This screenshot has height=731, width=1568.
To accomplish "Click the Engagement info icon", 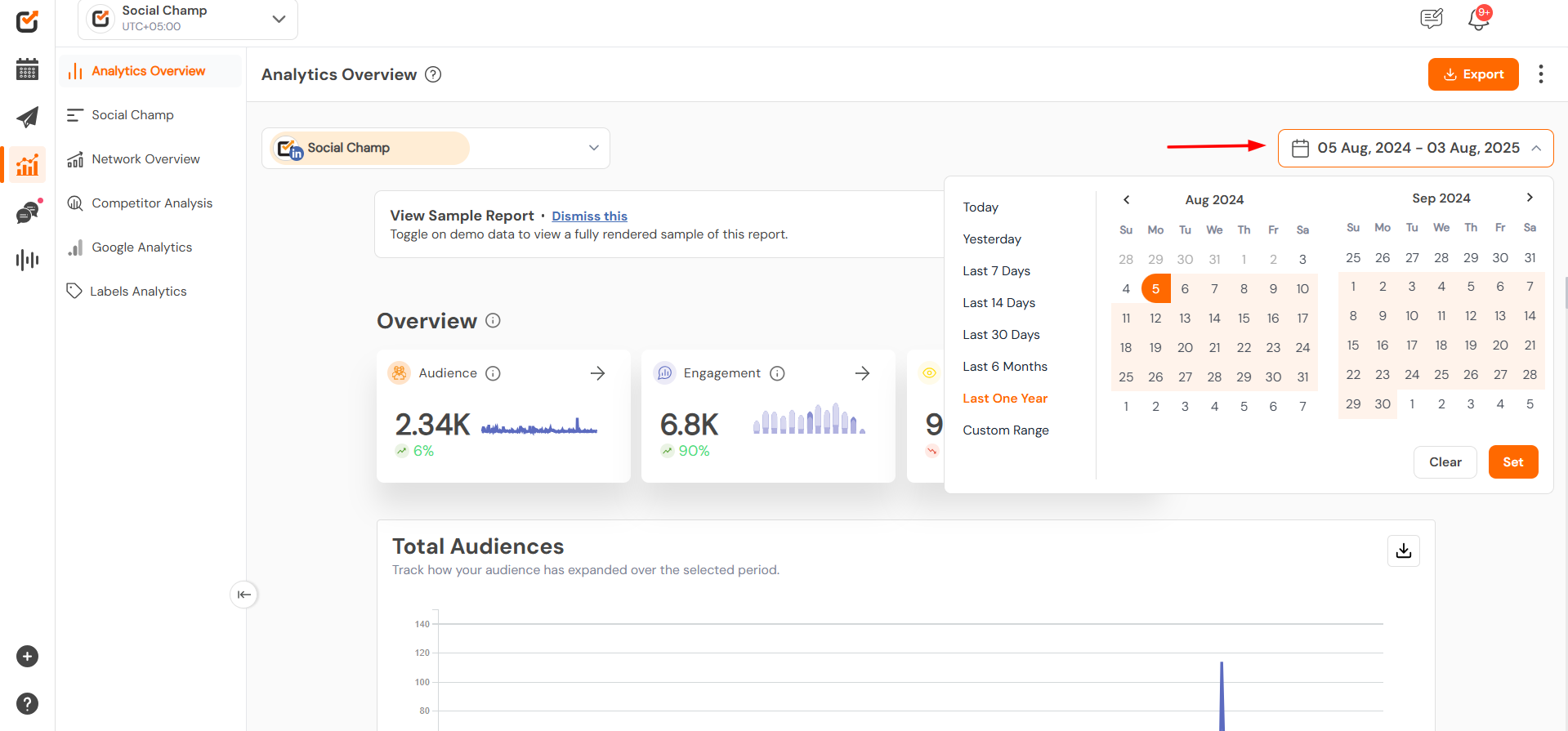I will coord(777,373).
